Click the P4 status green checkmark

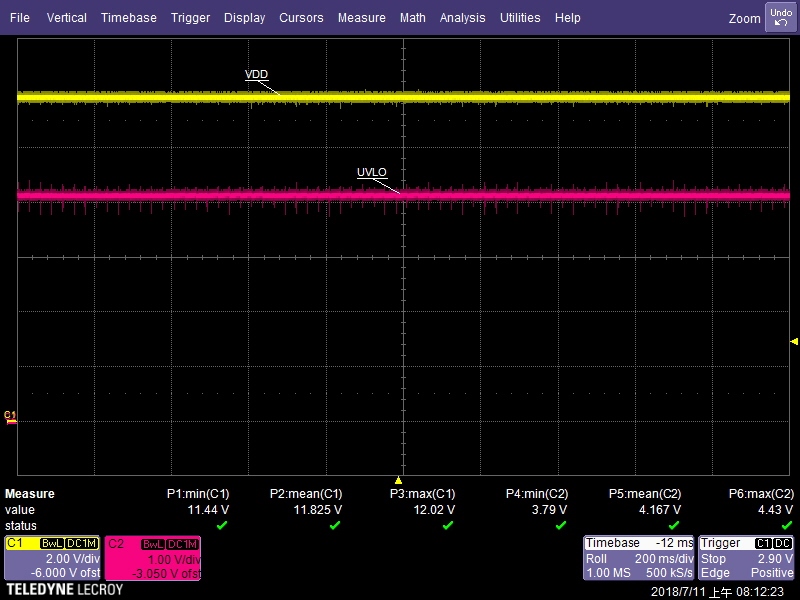[x=561, y=525]
